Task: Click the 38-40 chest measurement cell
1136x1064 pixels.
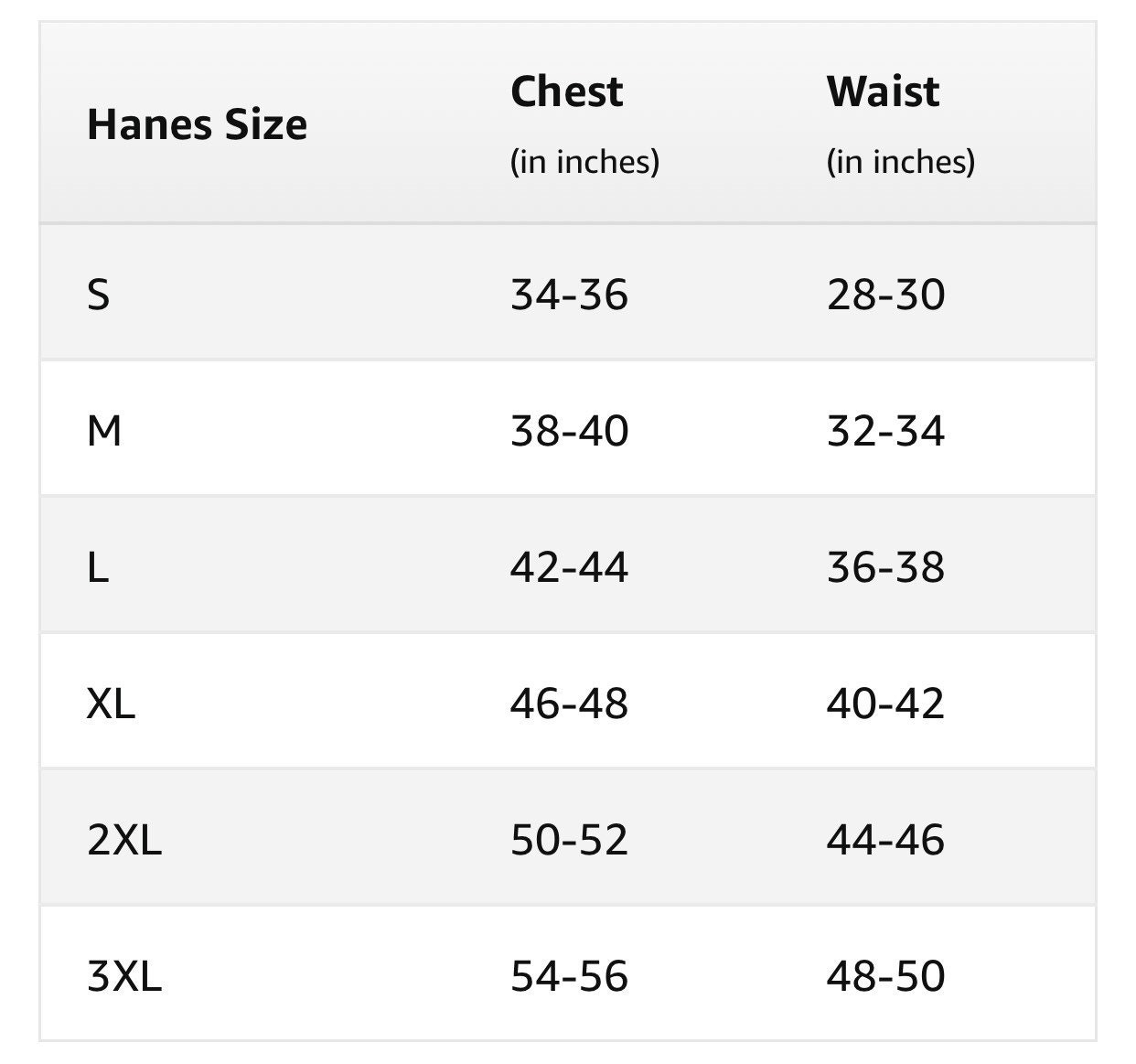Action: (x=569, y=431)
